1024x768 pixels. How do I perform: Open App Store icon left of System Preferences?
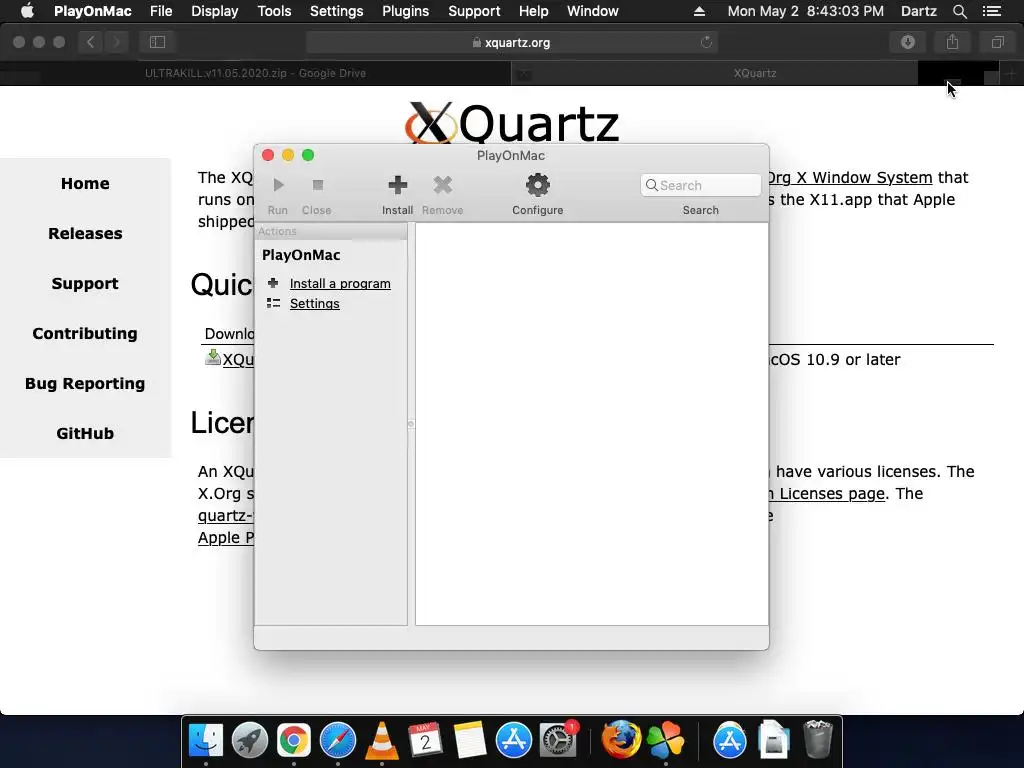pyautogui.click(x=514, y=741)
